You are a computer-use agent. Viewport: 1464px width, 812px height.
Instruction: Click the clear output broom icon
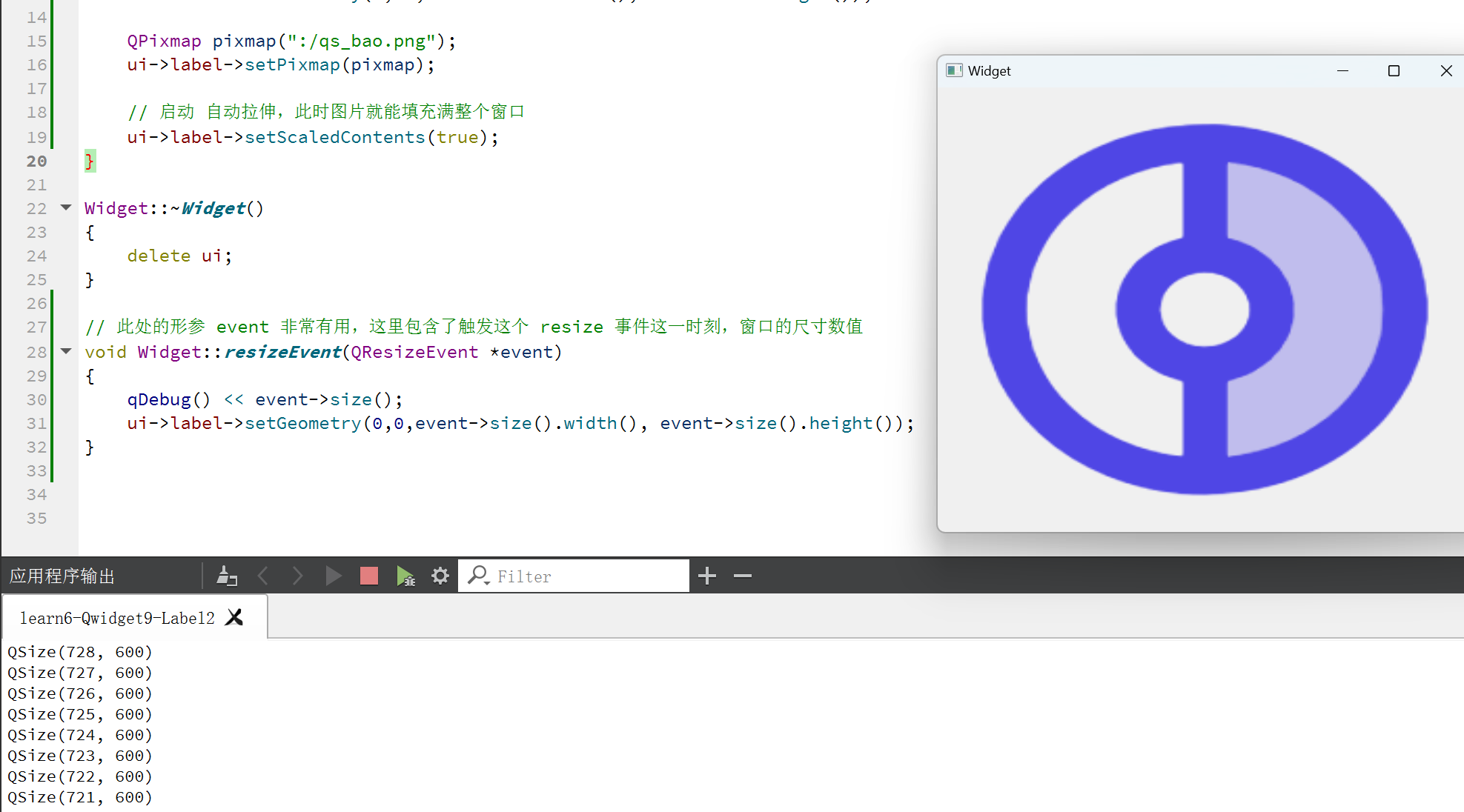tap(227, 576)
